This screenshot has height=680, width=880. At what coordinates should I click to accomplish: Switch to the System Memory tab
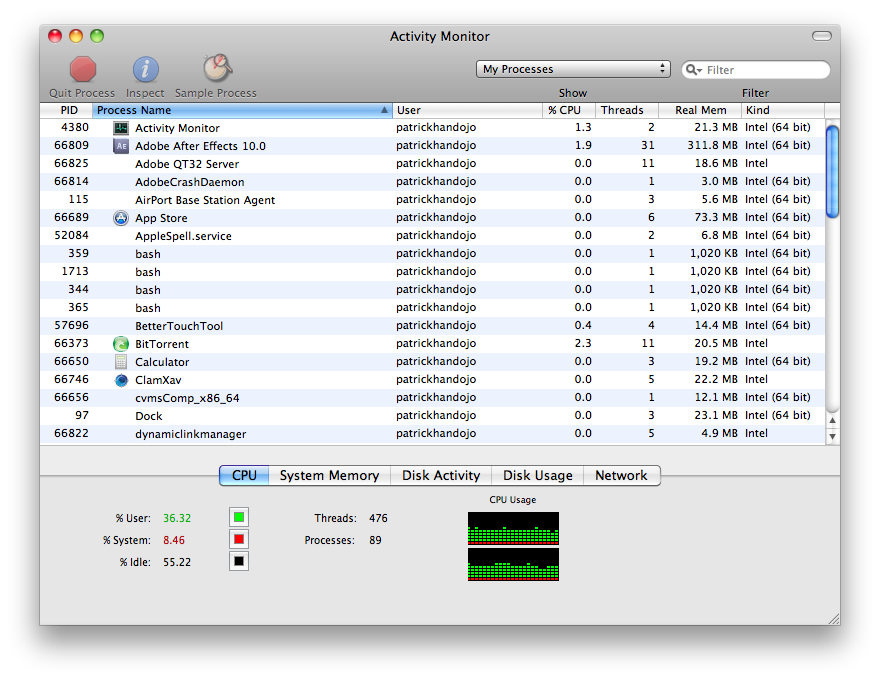[x=329, y=475]
